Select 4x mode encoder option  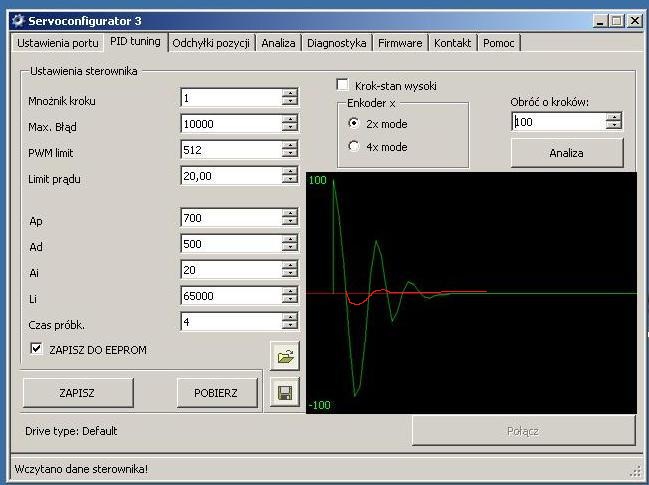(354, 146)
